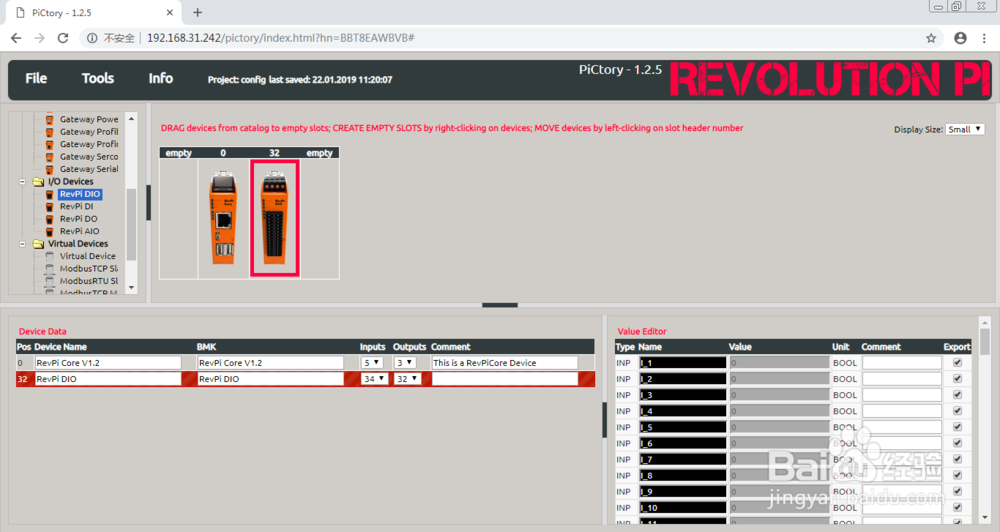
Task: Open the Display Size dropdown
Action: [x=965, y=129]
